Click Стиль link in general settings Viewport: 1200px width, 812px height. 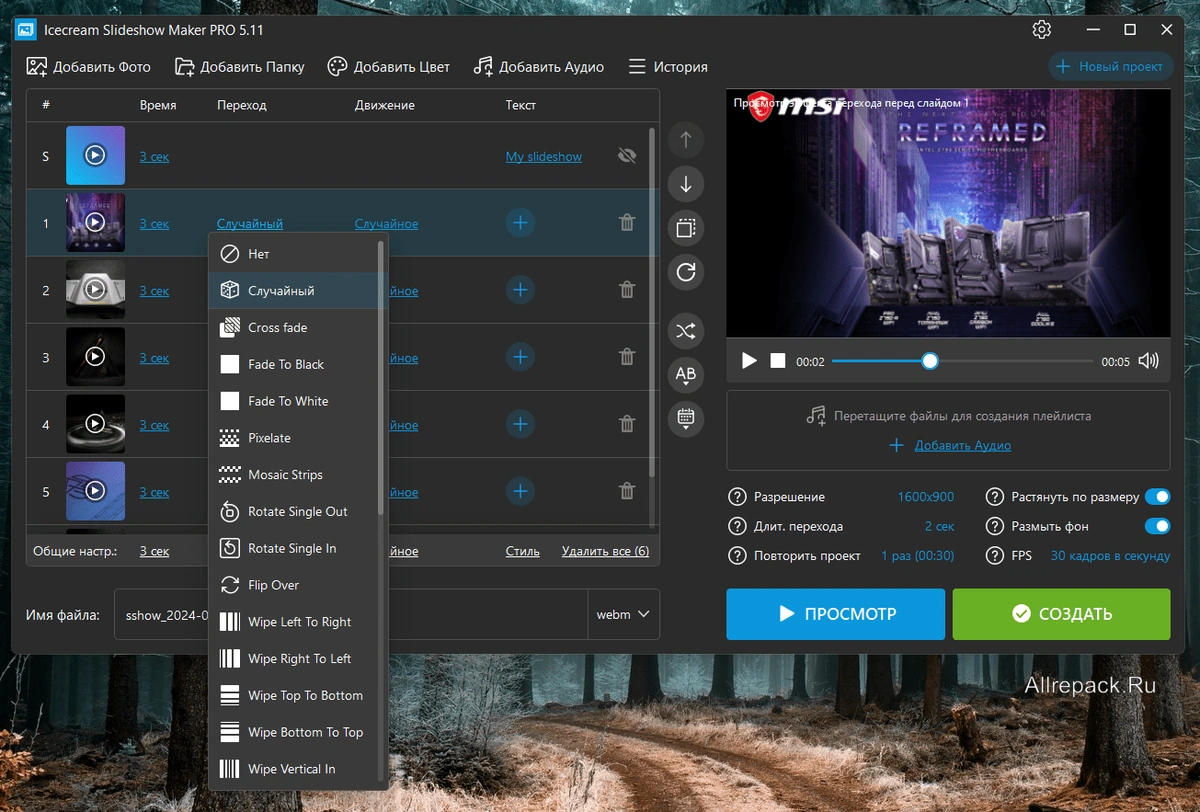coord(523,551)
